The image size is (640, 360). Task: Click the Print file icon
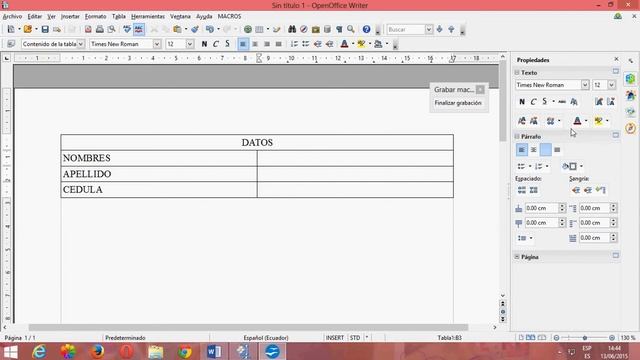(100, 29)
